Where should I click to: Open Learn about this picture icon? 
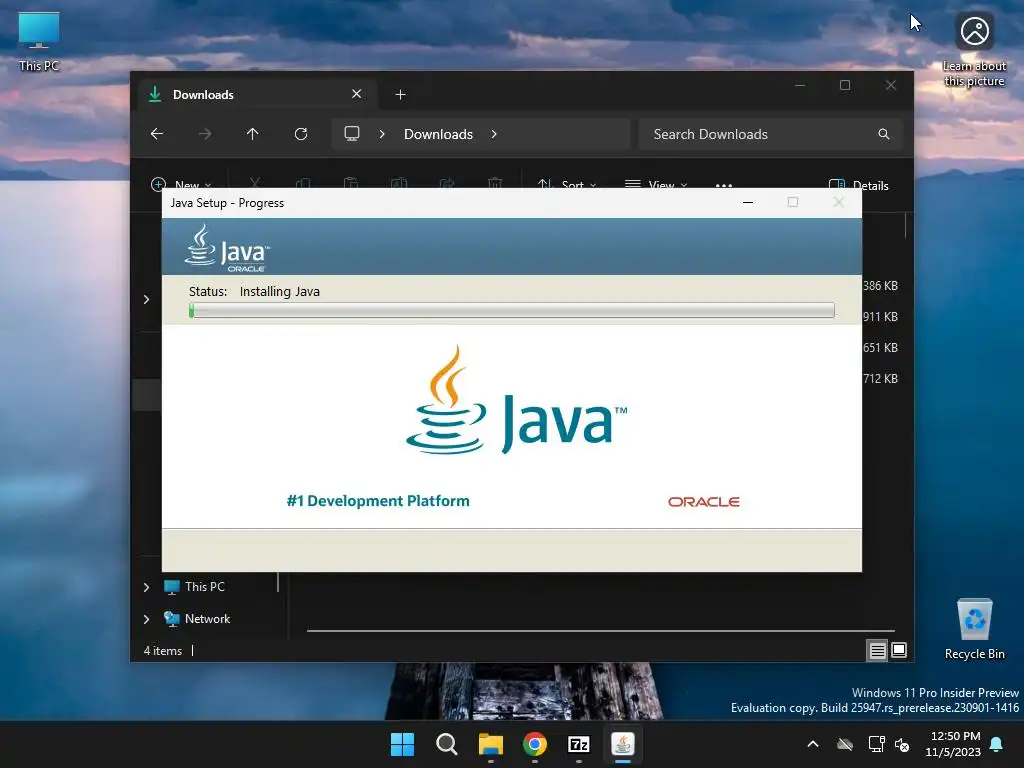[974, 50]
